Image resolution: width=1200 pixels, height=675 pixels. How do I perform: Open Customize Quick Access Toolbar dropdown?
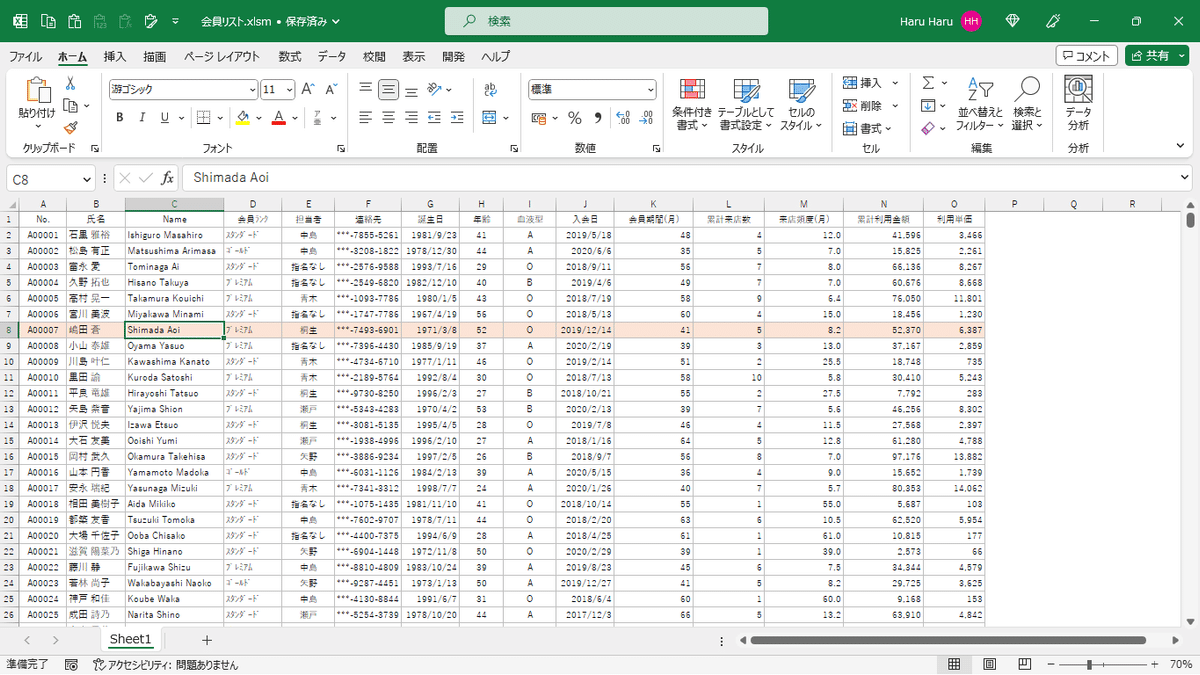(x=175, y=21)
